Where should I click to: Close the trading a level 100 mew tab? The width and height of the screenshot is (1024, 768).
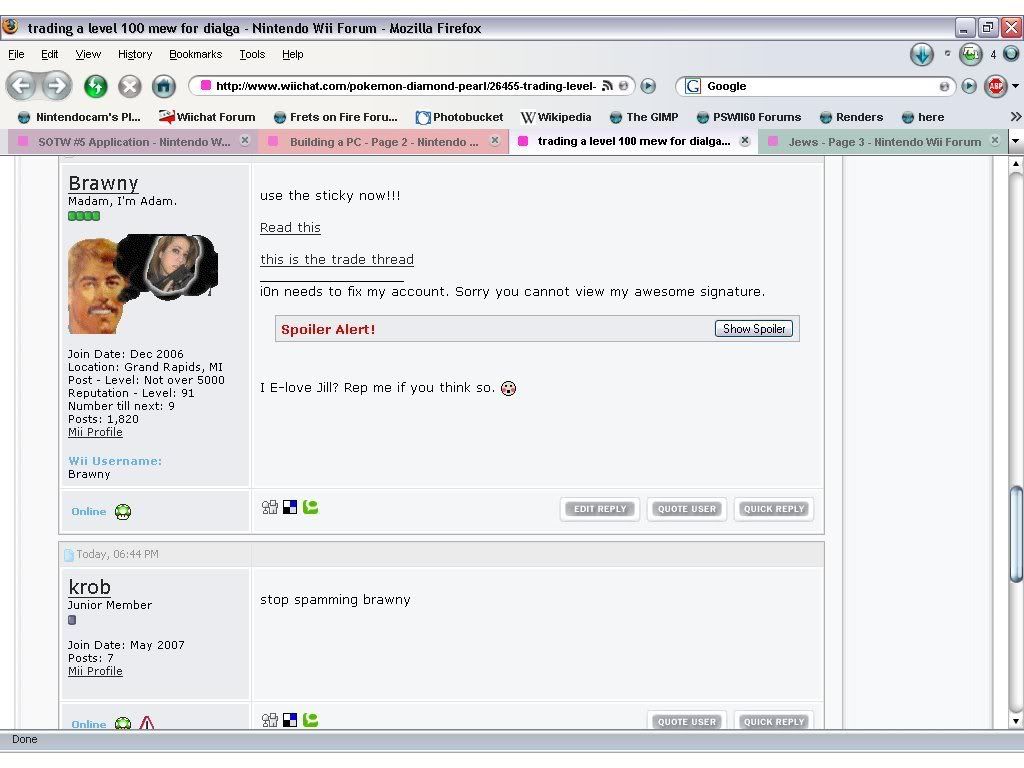click(x=744, y=140)
